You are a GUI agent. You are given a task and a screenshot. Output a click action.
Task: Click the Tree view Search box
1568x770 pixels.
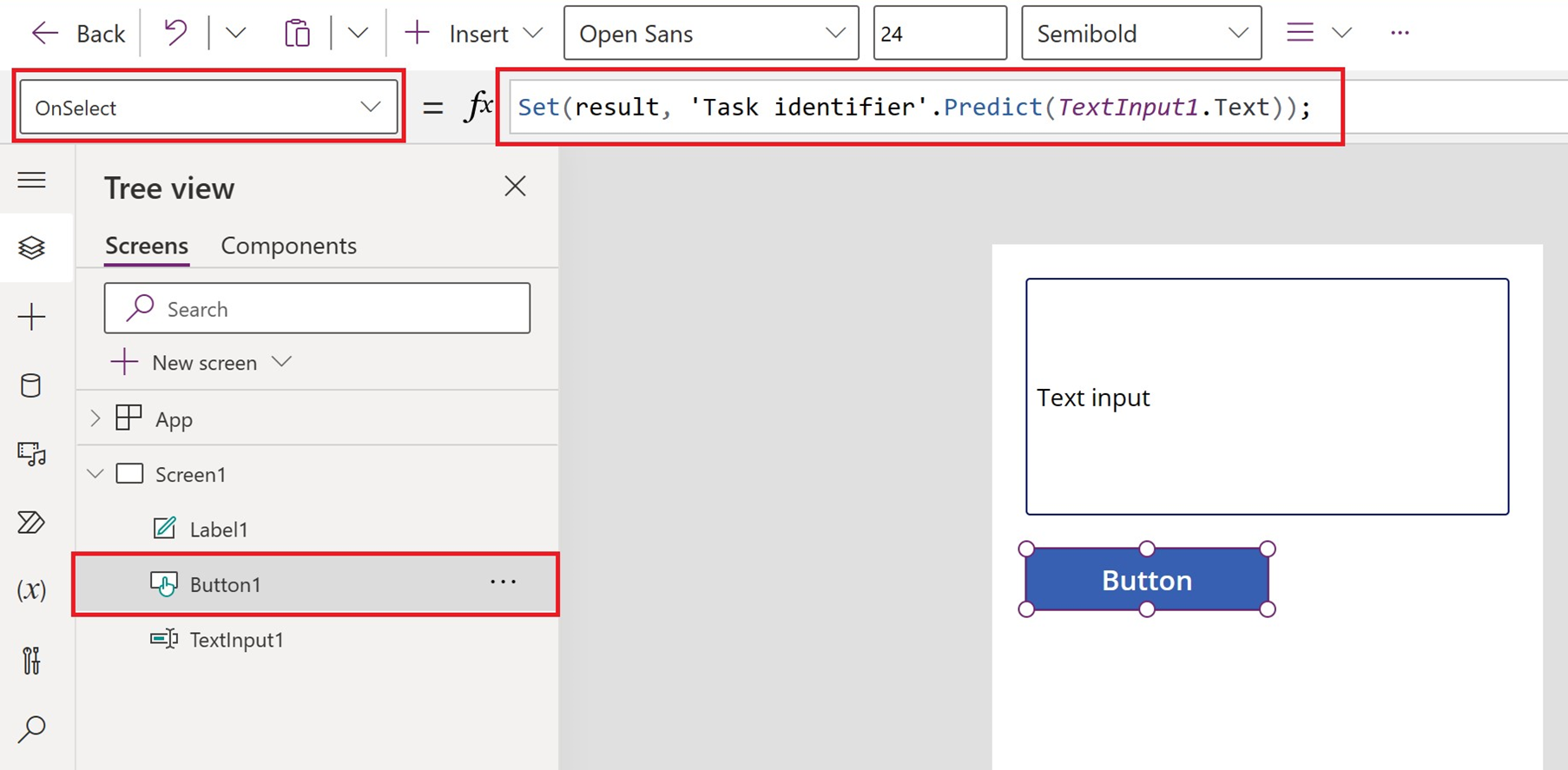[x=317, y=308]
